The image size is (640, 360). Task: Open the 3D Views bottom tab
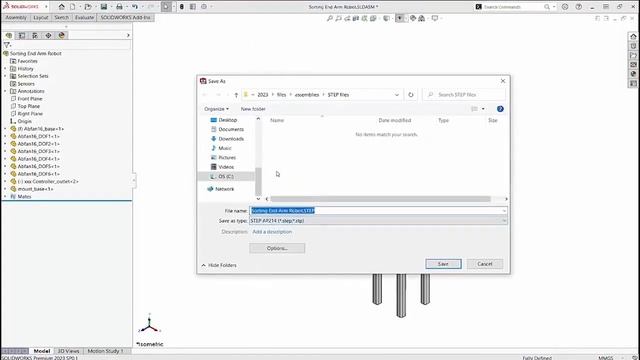68,351
